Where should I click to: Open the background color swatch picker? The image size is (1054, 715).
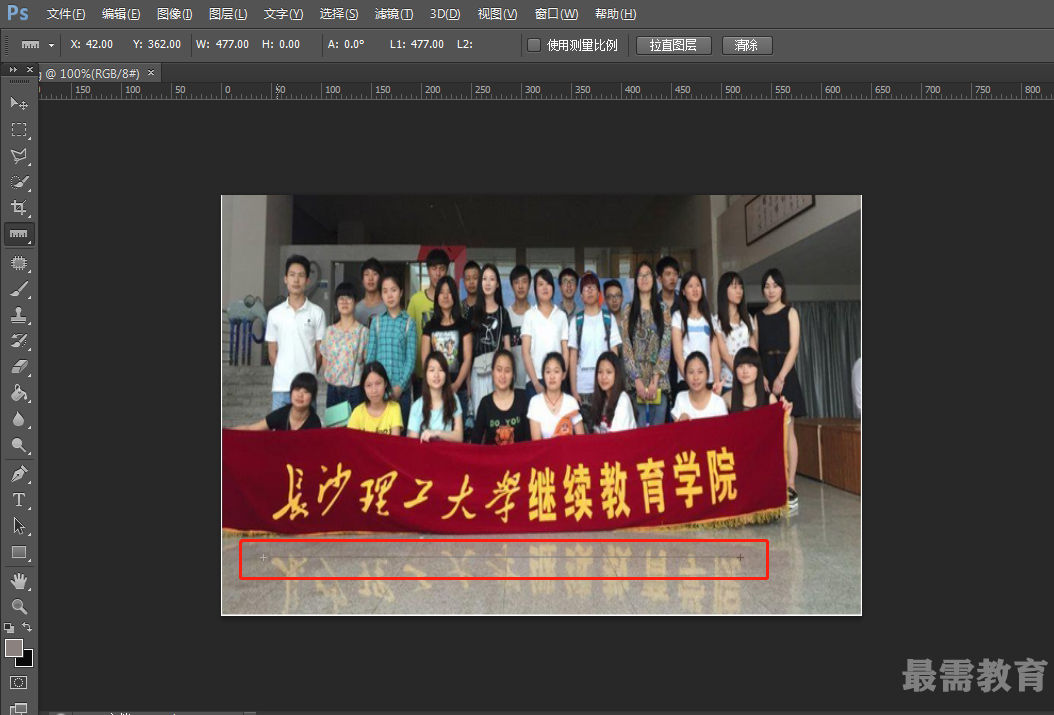pos(26,660)
